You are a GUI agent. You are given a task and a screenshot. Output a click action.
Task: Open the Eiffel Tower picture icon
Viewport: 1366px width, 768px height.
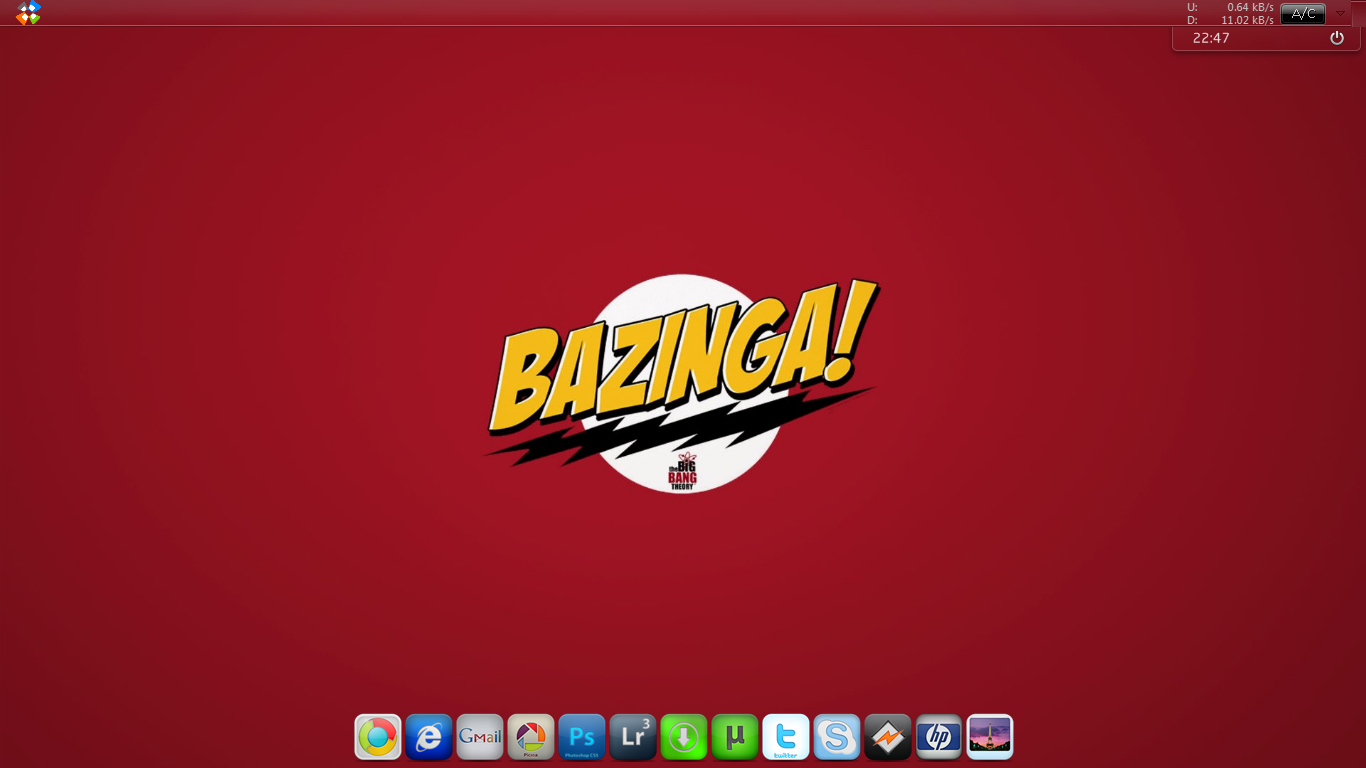990,737
